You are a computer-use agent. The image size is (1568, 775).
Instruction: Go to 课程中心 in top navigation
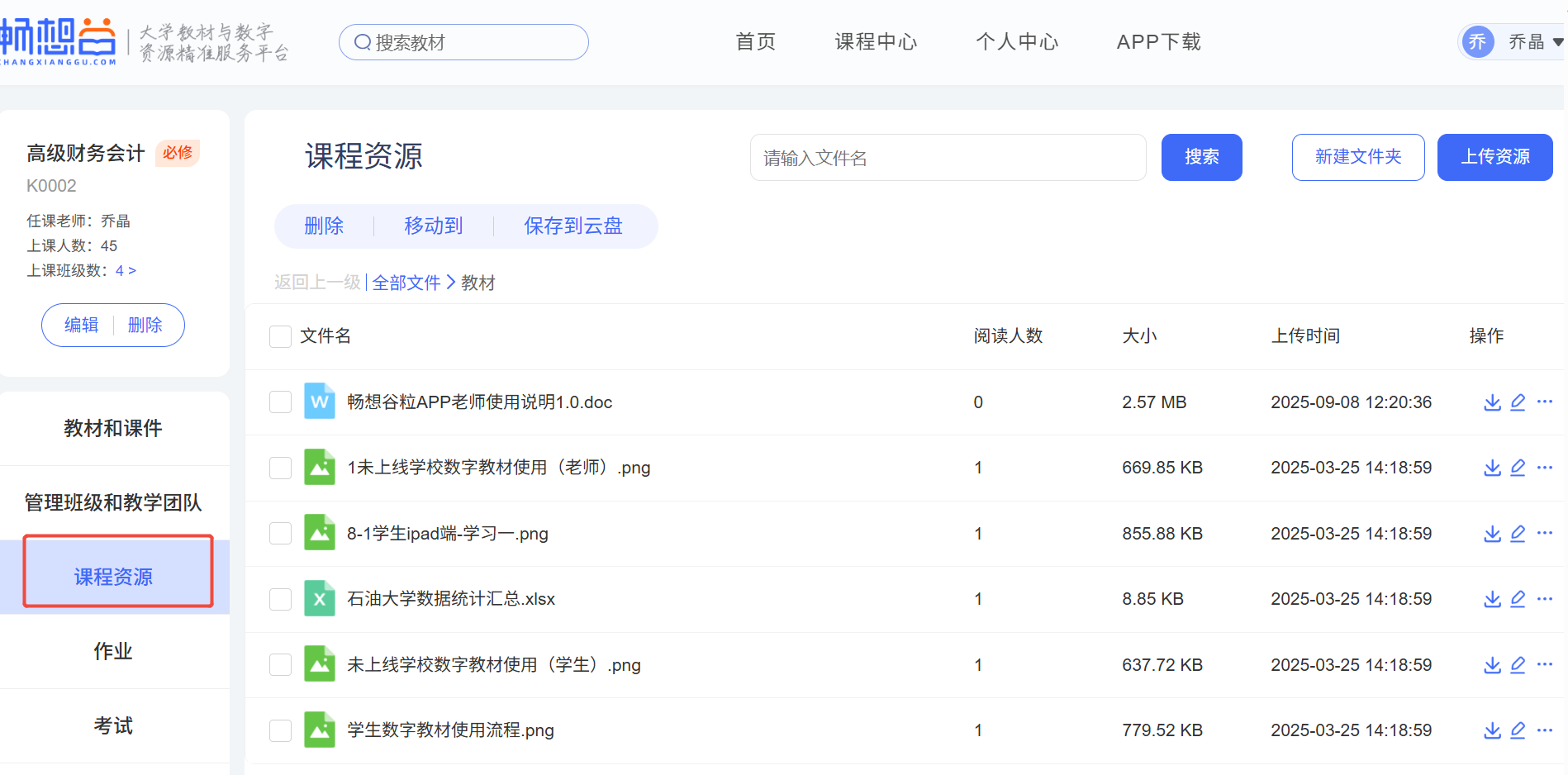(x=876, y=42)
